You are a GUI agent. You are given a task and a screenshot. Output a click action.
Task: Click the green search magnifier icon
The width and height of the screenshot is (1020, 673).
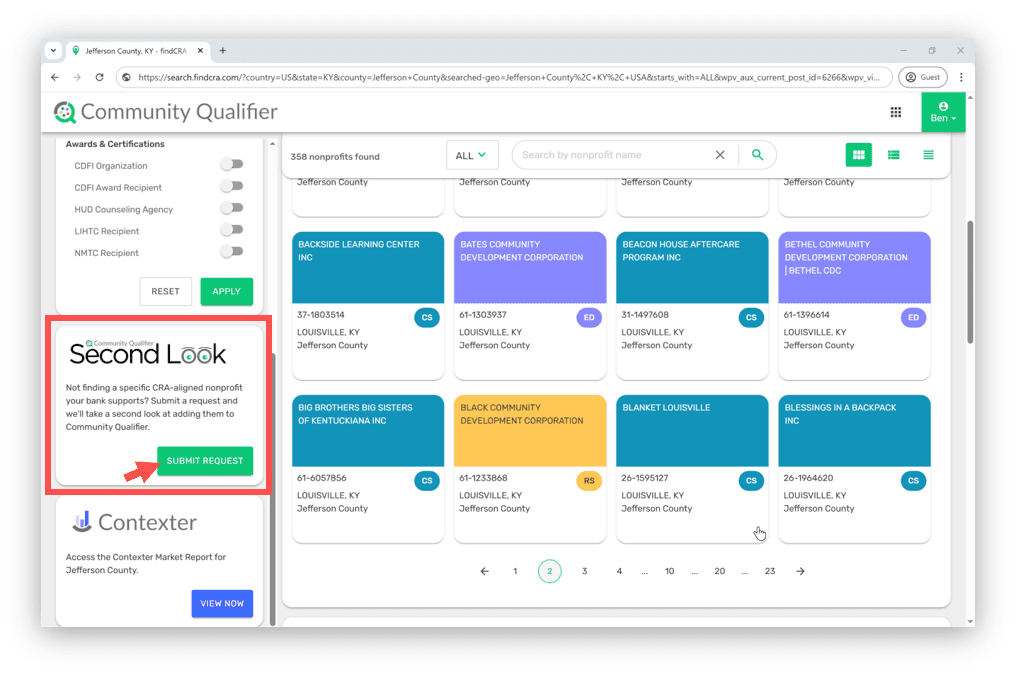click(x=757, y=155)
